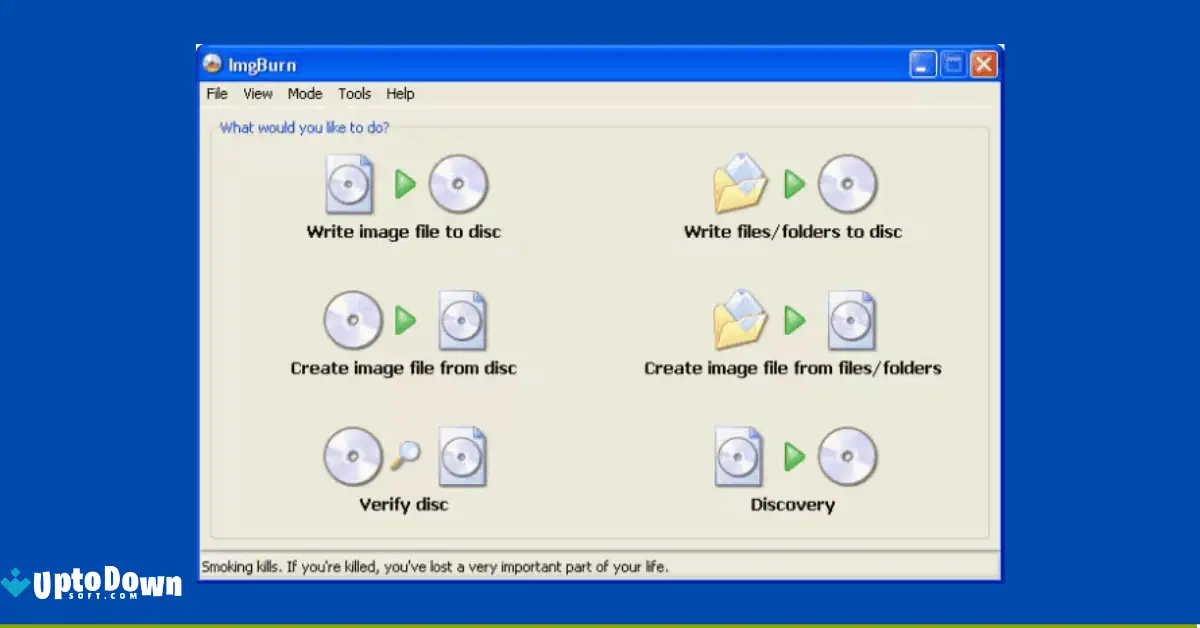Click the green arrow beside Write image file
This screenshot has height=628, width=1200.
(x=406, y=183)
